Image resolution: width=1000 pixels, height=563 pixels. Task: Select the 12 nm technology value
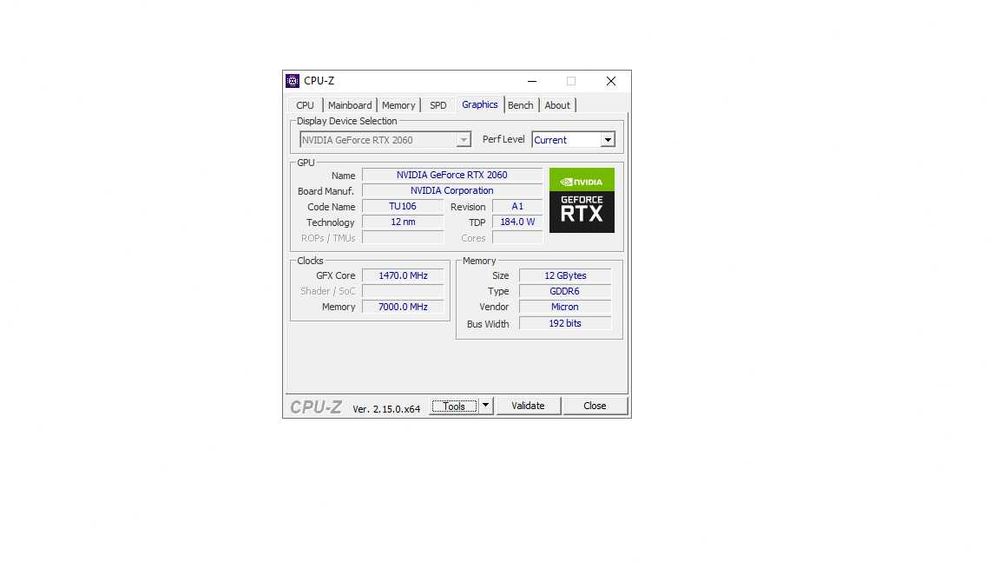coord(402,222)
